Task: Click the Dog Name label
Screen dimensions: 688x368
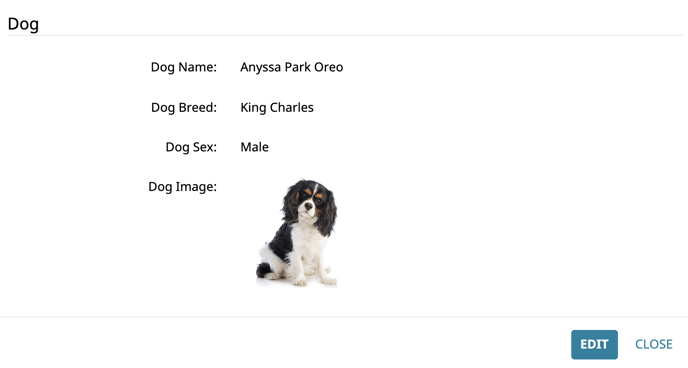Action: click(184, 68)
